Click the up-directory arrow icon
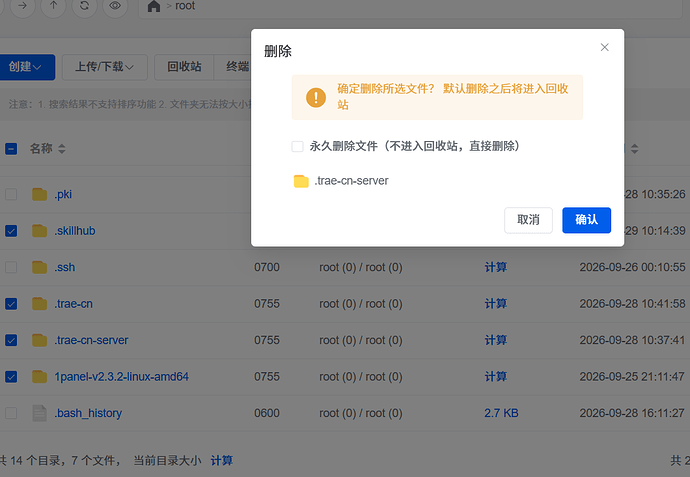Screen dimensions: 690x477 point(53,6)
